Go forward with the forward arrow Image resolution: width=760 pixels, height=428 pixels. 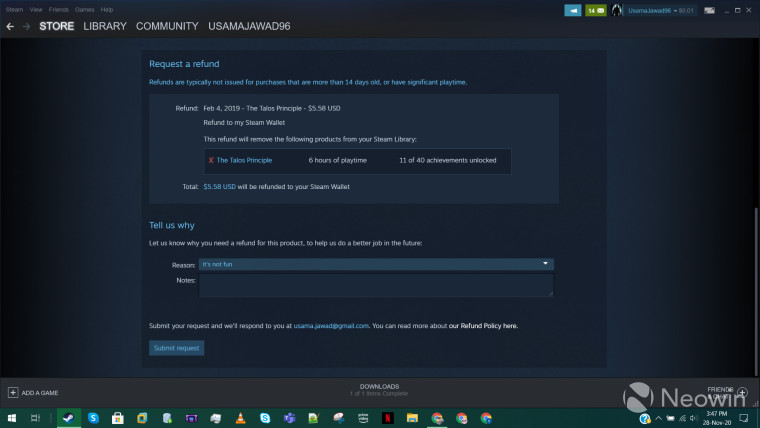click(27, 27)
